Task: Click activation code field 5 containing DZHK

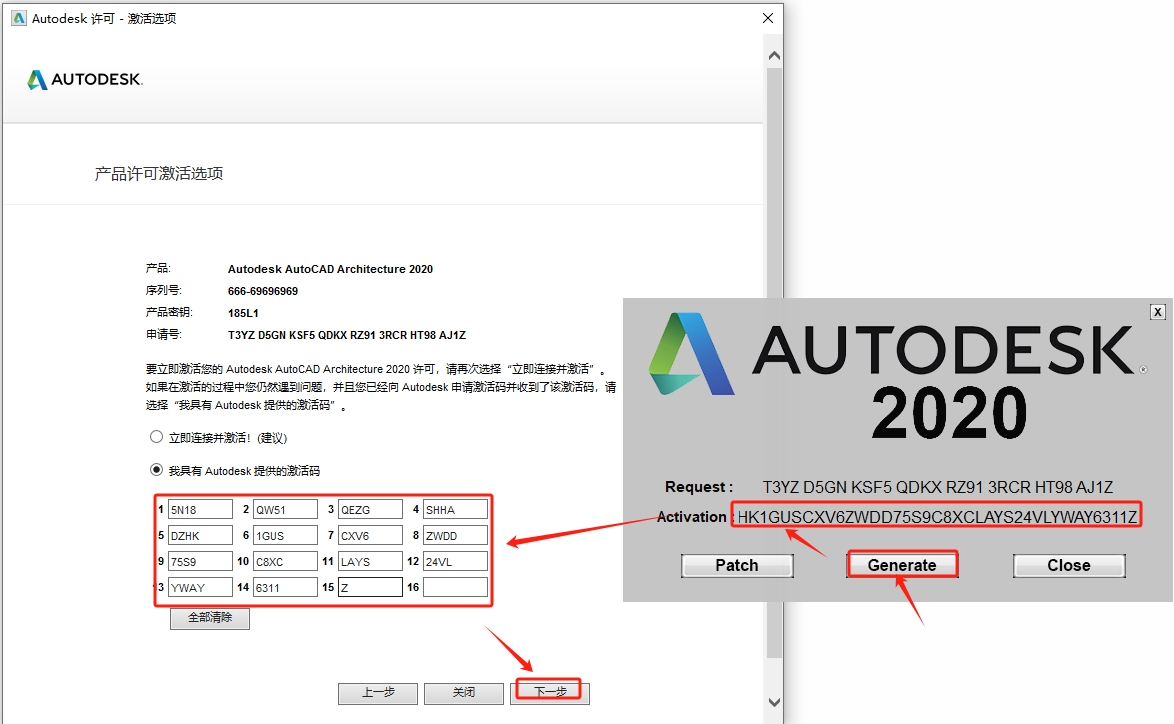Action: coord(200,535)
